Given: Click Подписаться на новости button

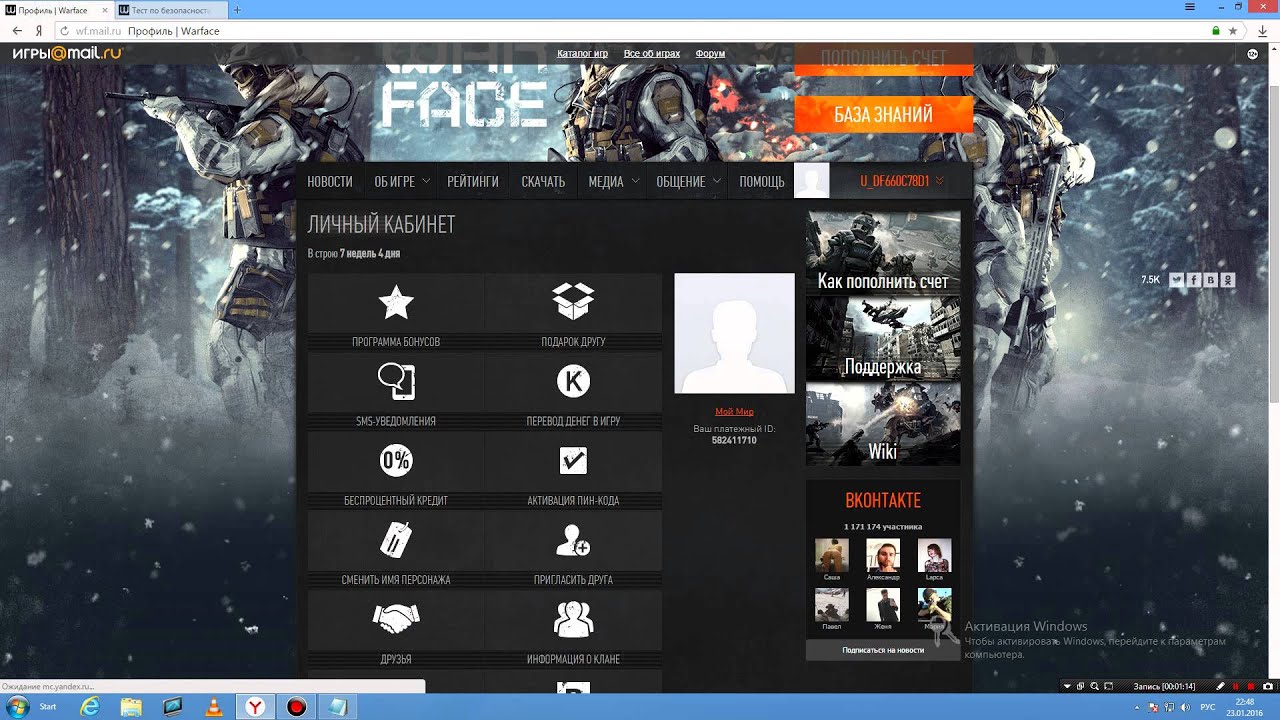Looking at the screenshot, I should pos(883,650).
